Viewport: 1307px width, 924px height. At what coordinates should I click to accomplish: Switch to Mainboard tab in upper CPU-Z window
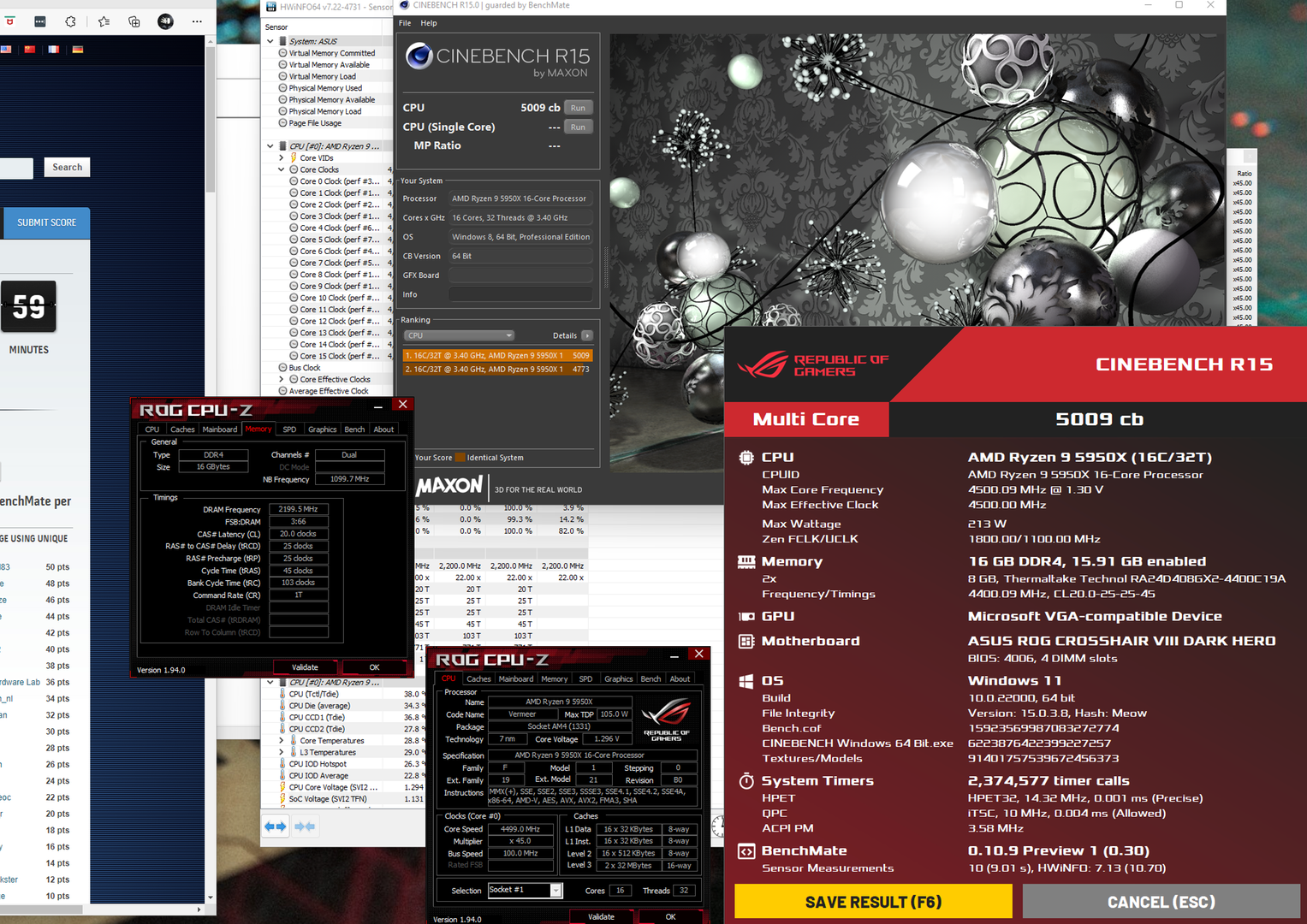pos(219,429)
